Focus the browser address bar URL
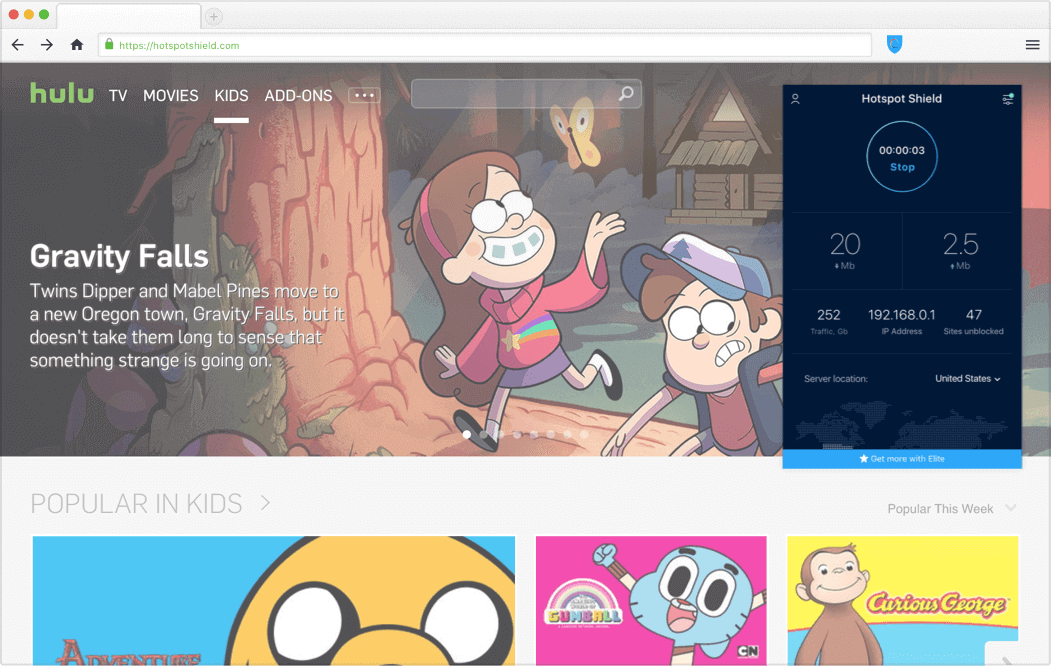This screenshot has height=666, width=1052. [484, 46]
